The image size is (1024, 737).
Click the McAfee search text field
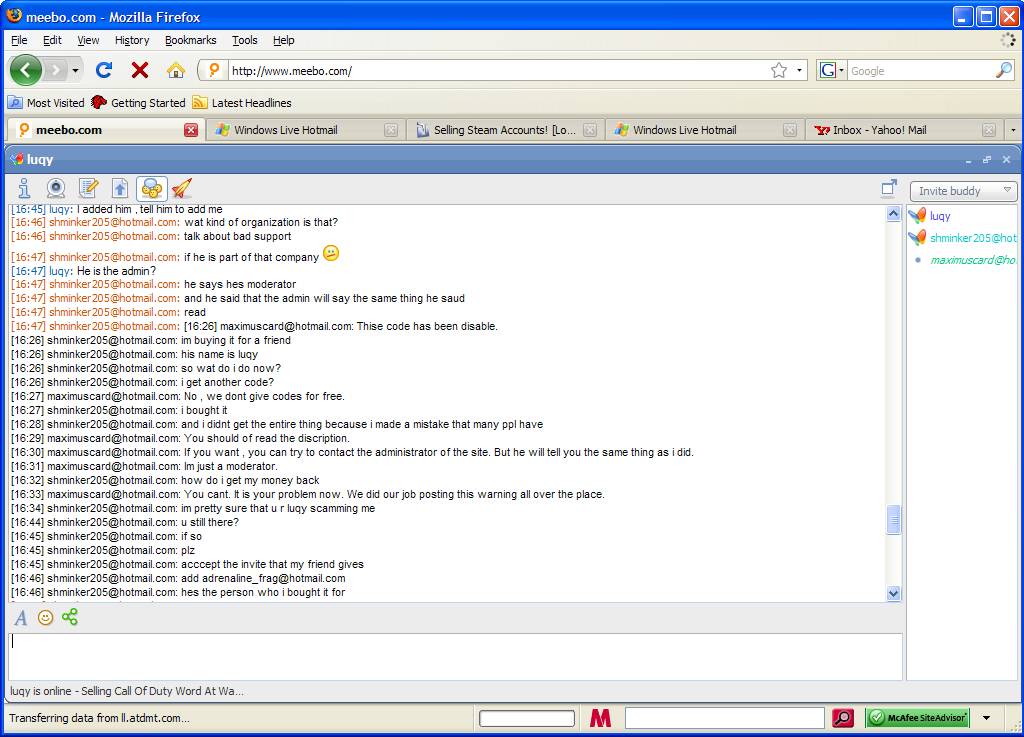(x=725, y=718)
